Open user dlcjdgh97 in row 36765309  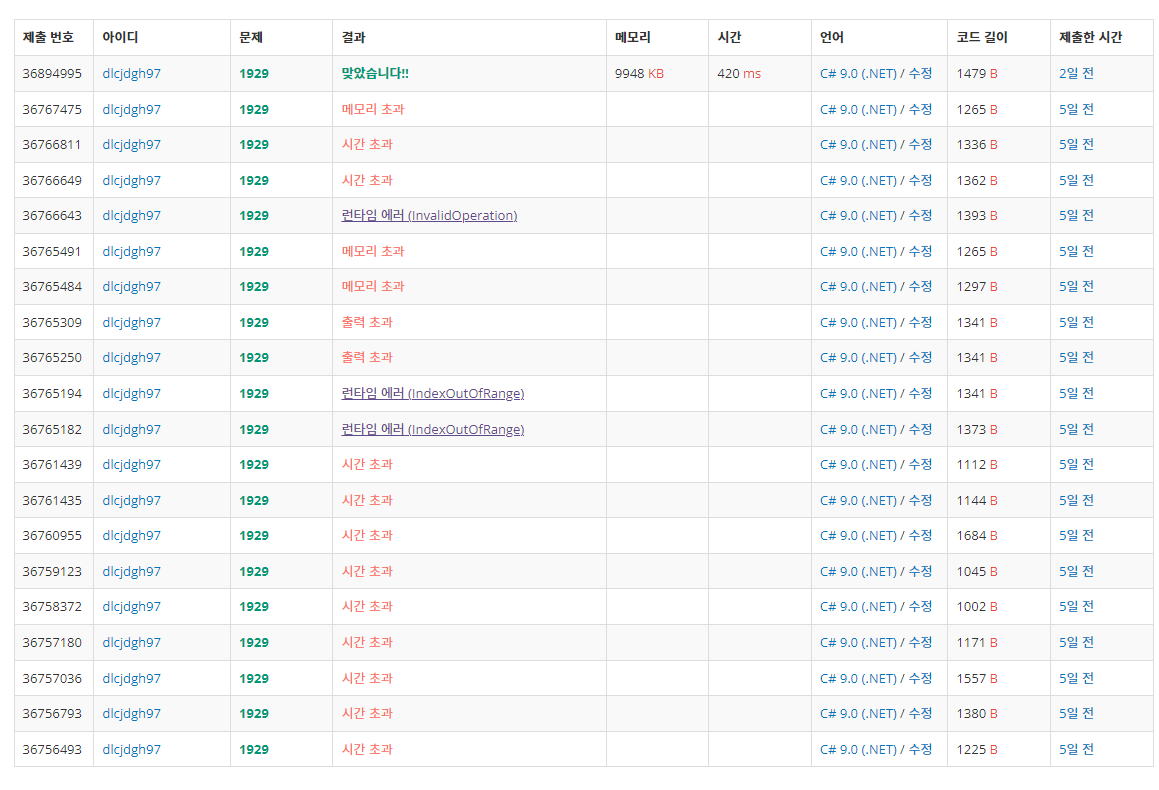tap(132, 322)
